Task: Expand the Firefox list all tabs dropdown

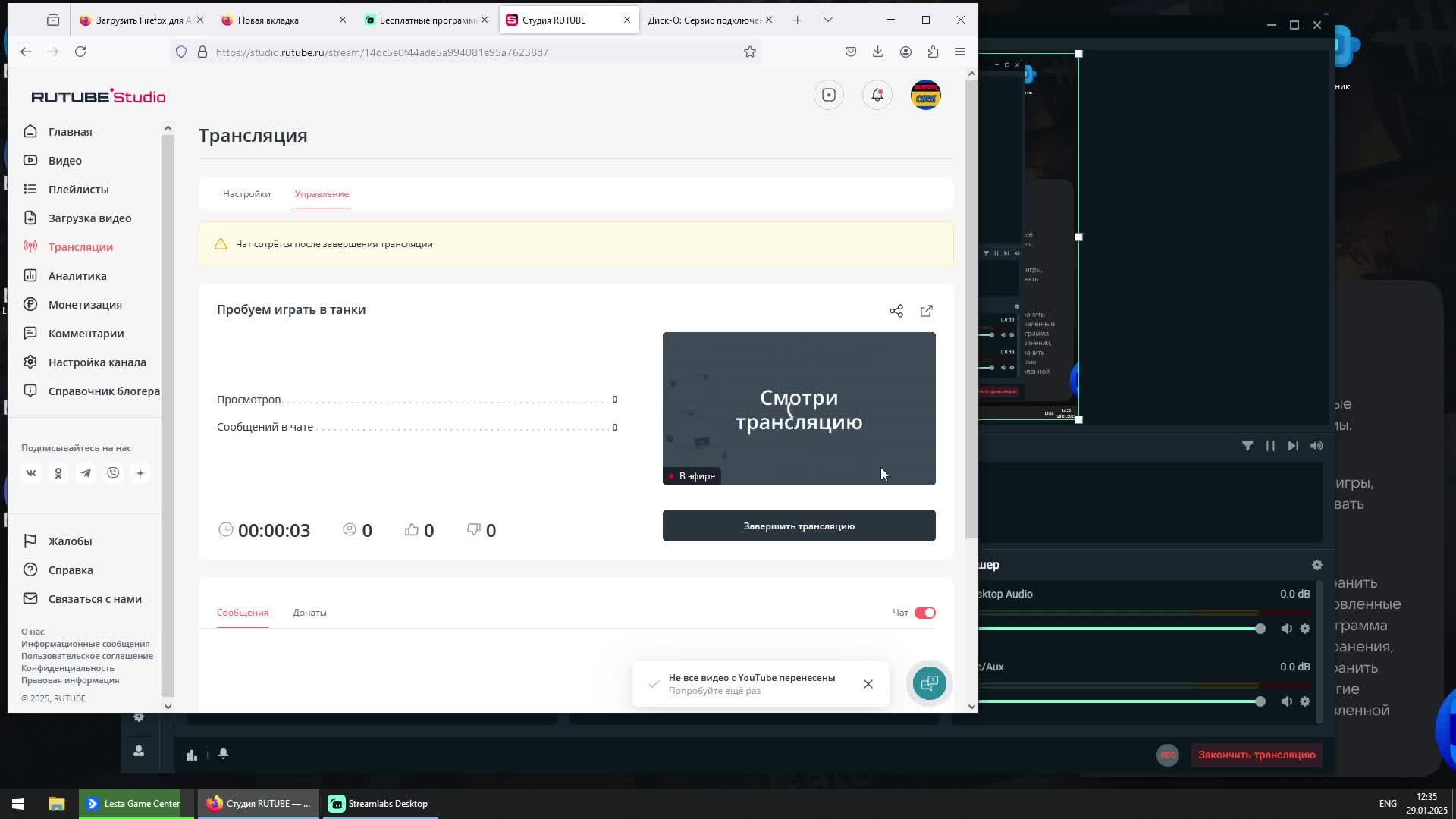Action: 828,20
